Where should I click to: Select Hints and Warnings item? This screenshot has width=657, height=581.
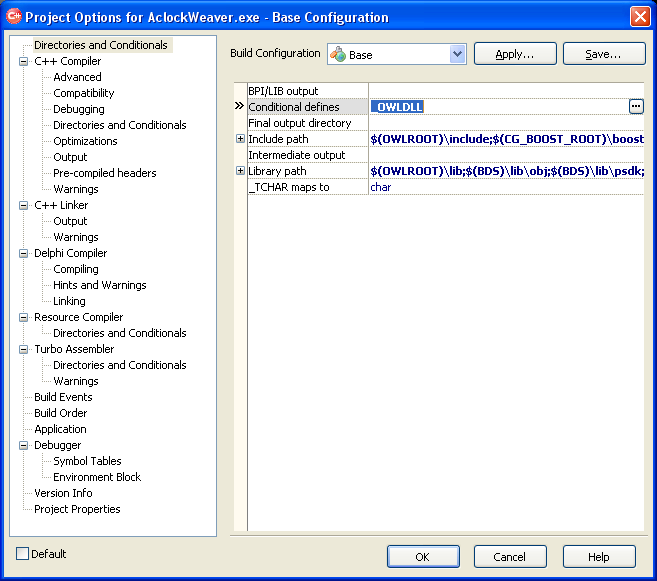[x=100, y=285]
